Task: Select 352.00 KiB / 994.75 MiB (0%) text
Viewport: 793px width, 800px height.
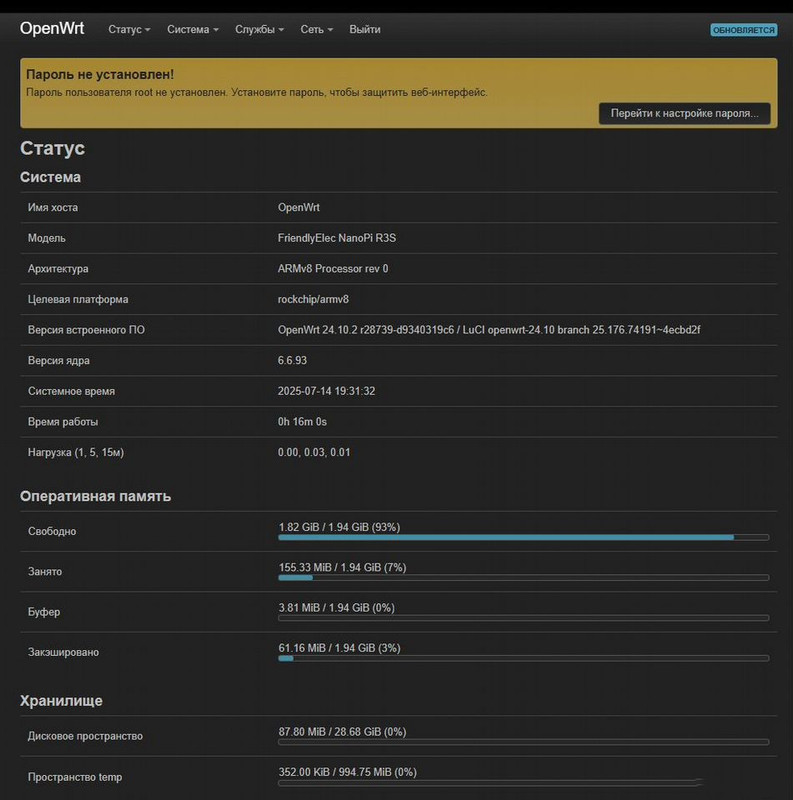Action: click(x=348, y=772)
